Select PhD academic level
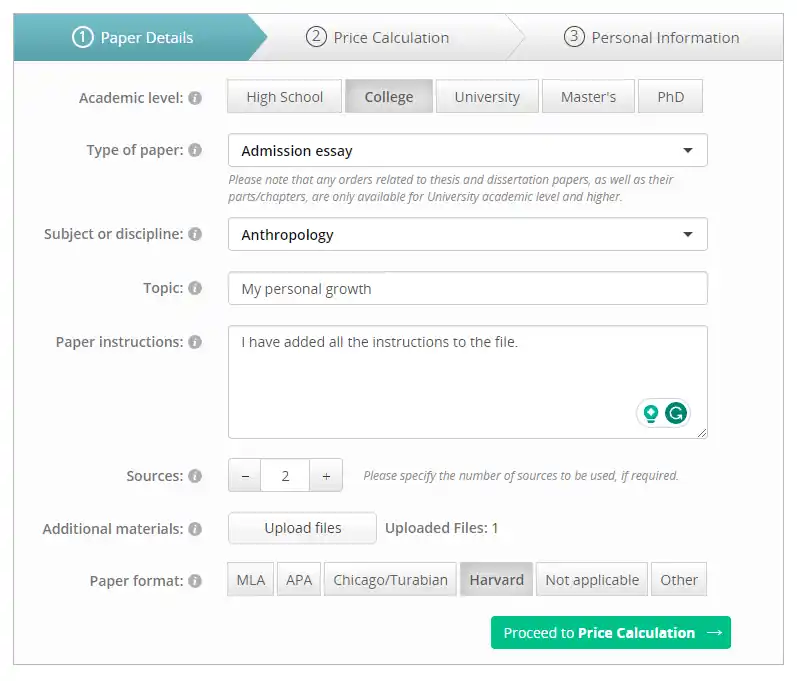The image size is (797, 681). point(670,97)
